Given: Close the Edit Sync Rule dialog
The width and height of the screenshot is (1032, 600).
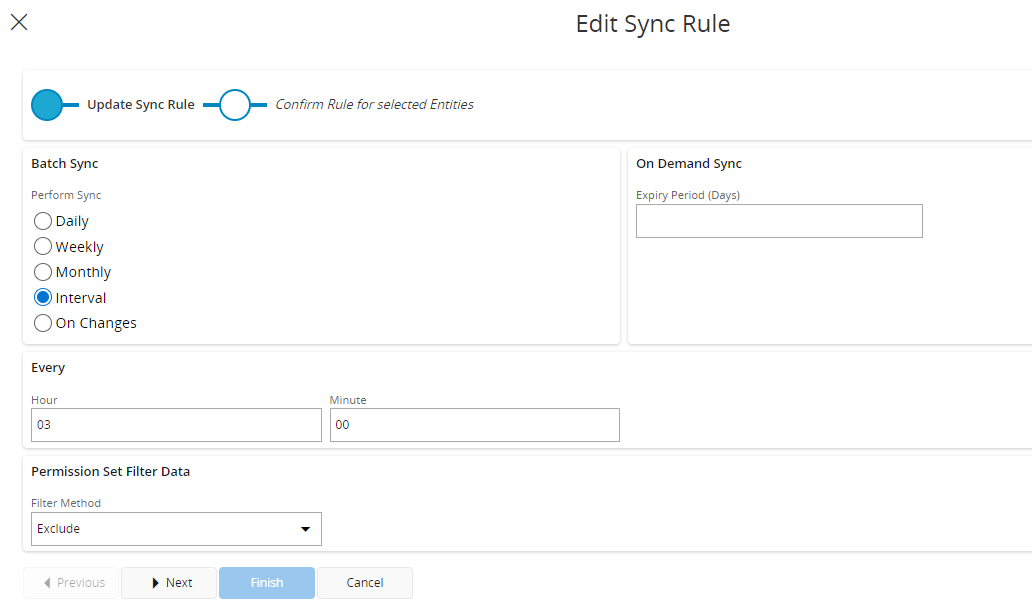Looking at the screenshot, I should tap(19, 23).
